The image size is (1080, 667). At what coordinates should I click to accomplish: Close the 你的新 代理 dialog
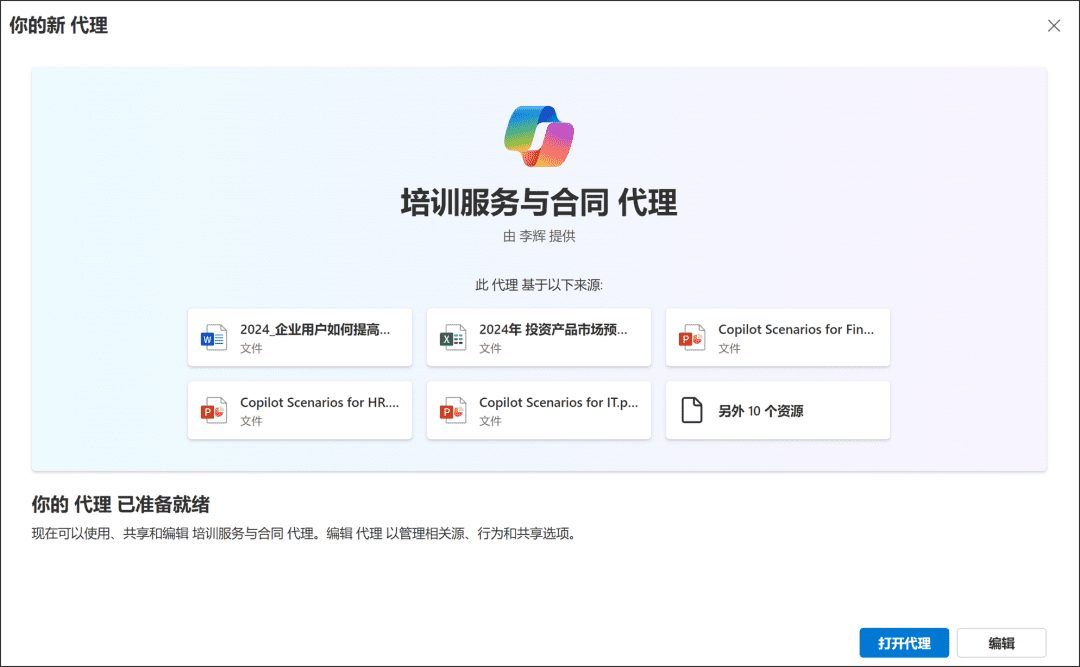click(x=1054, y=25)
